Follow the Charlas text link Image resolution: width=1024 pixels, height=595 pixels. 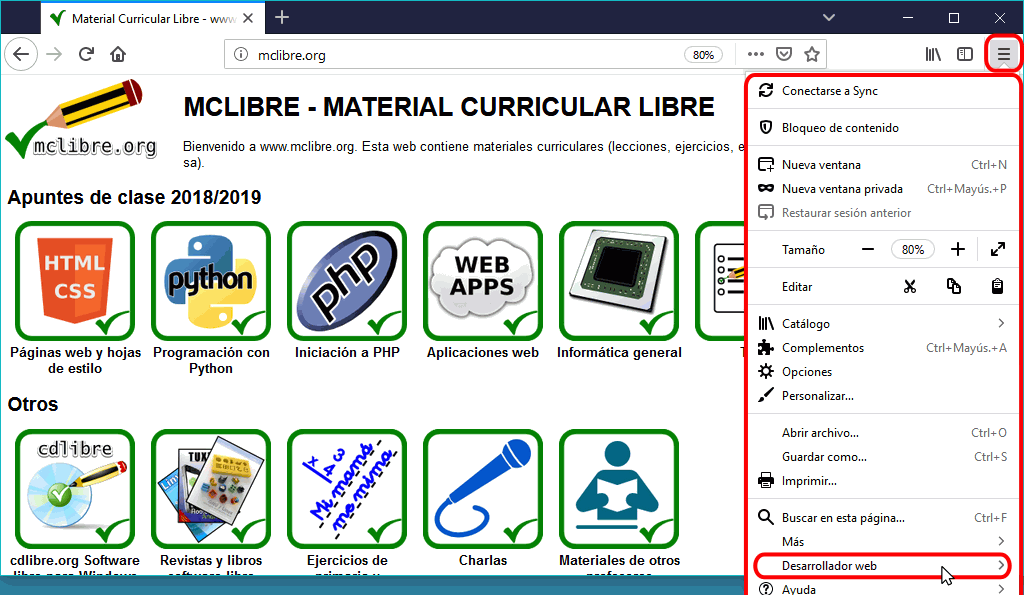point(483,560)
